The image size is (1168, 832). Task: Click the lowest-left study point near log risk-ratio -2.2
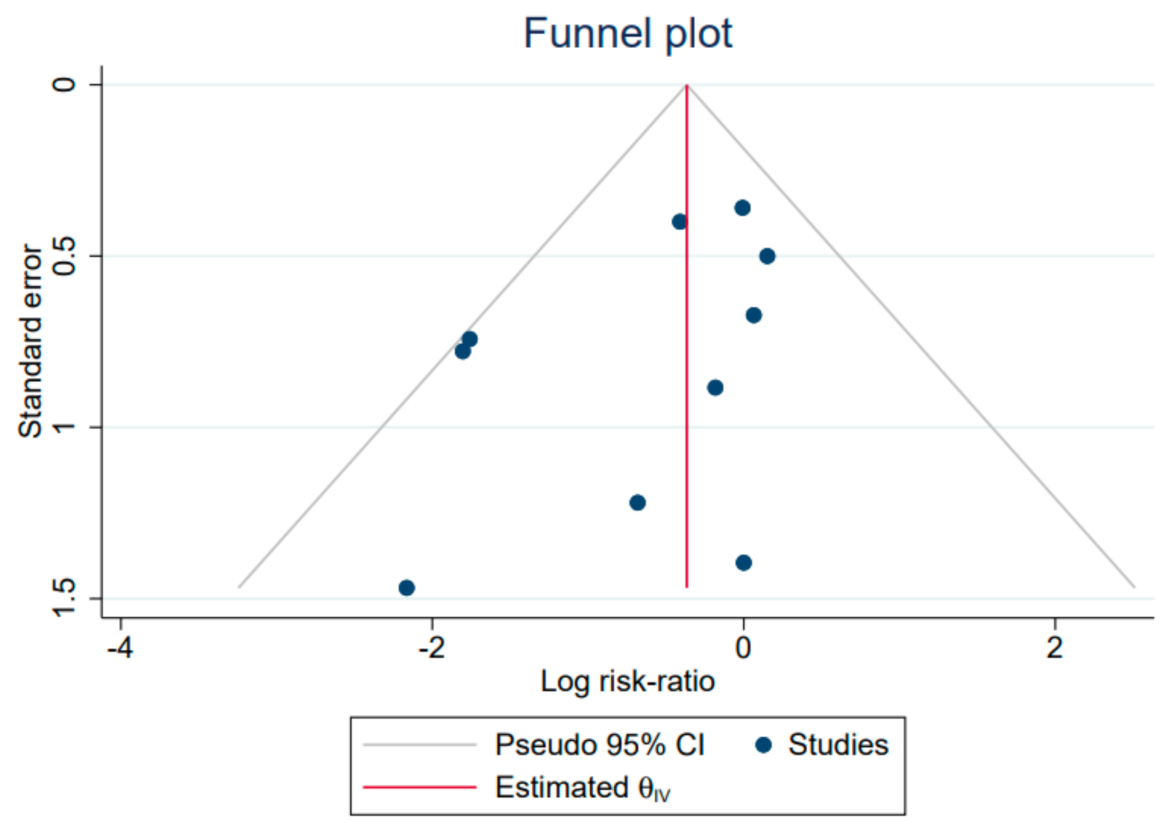(406, 588)
